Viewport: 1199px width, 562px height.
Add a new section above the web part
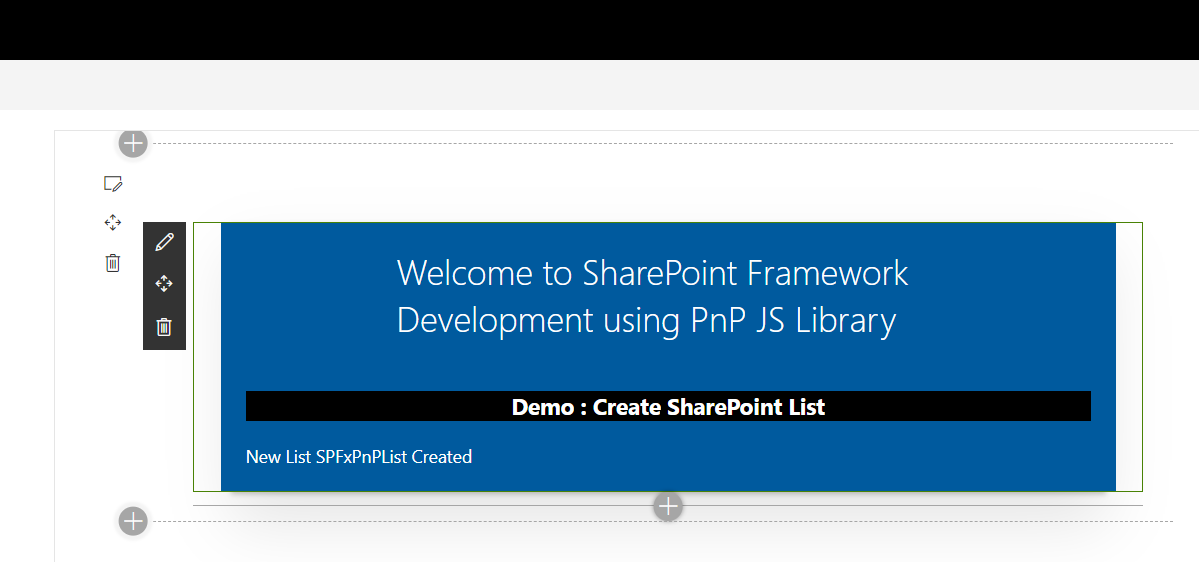[133, 143]
